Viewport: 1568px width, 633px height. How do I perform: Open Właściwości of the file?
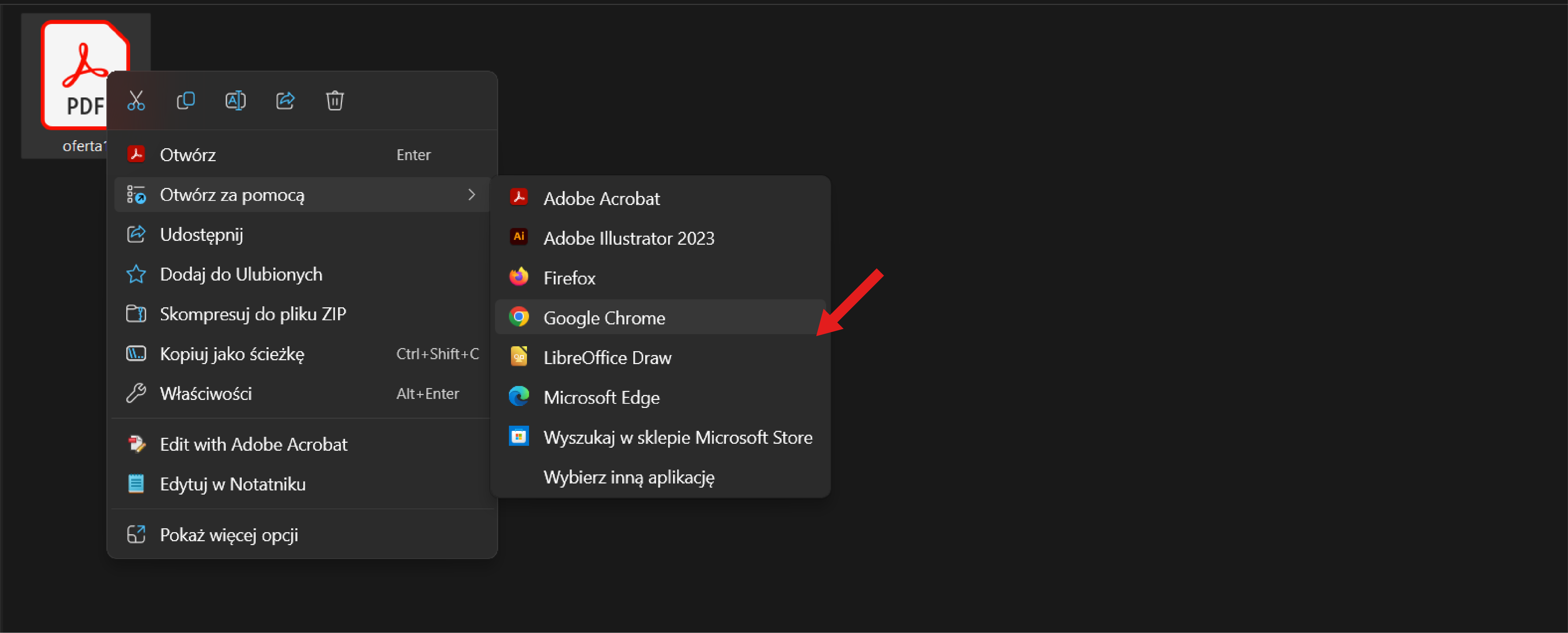pos(205,393)
